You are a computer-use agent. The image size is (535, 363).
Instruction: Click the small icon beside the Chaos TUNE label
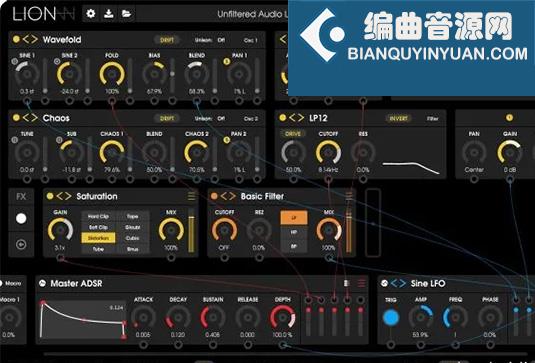point(14,140)
